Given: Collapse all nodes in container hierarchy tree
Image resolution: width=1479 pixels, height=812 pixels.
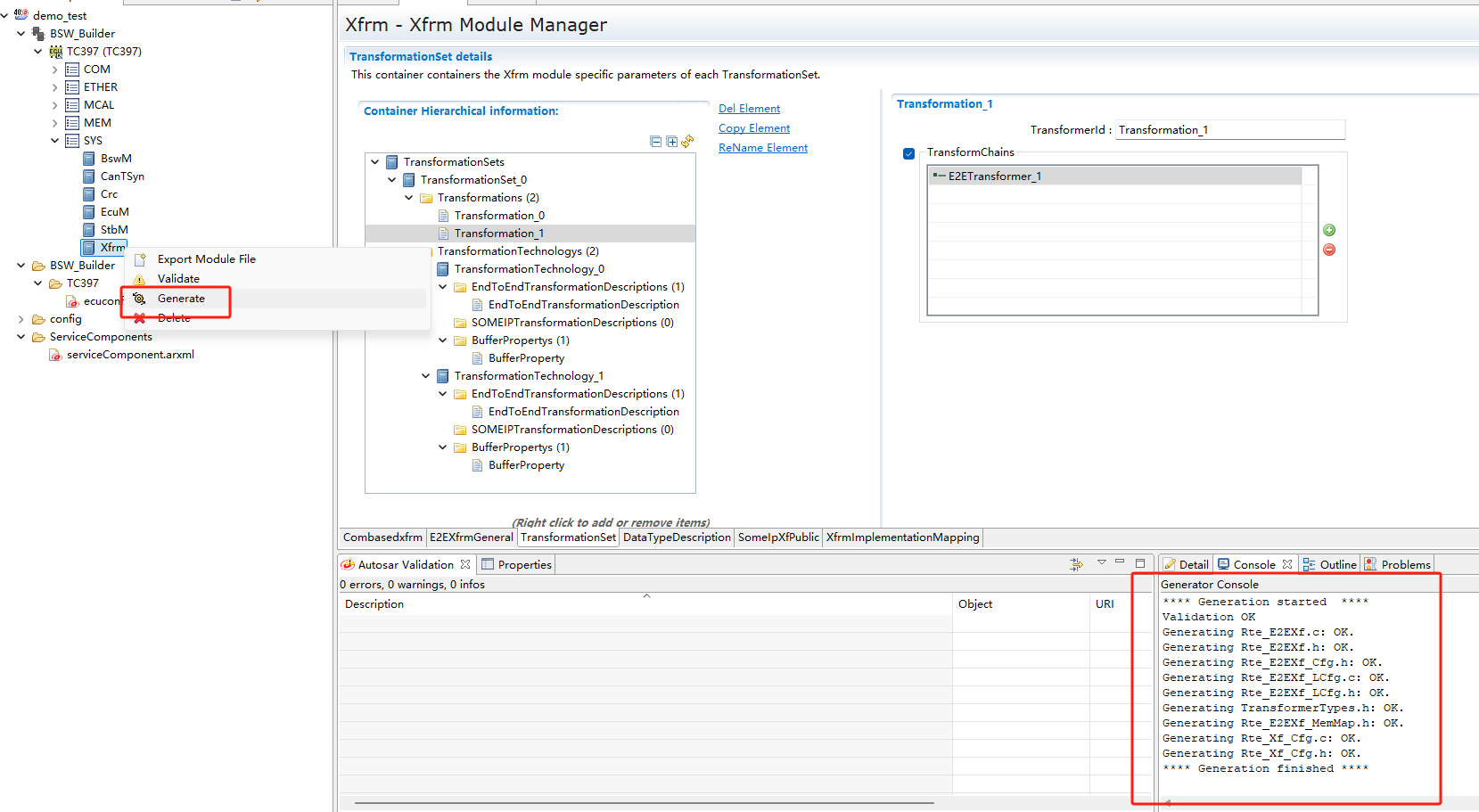Looking at the screenshot, I should point(656,142).
